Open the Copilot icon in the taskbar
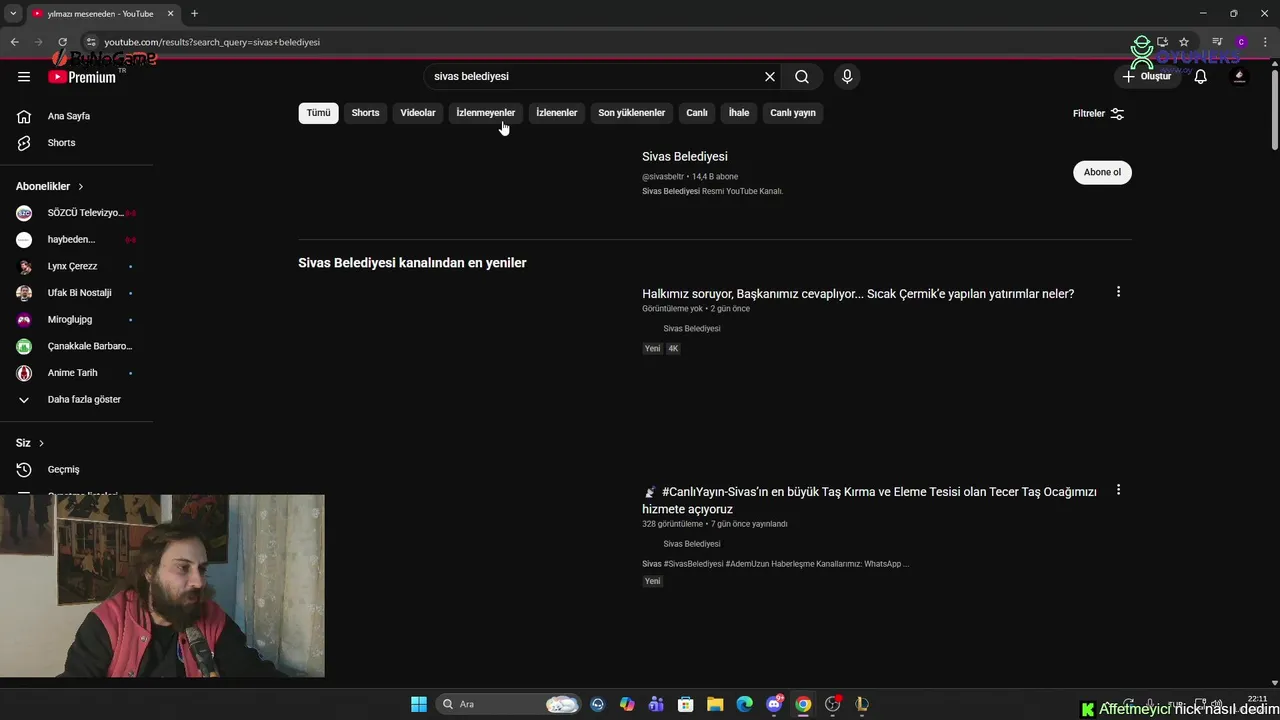The image size is (1280, 720). (x=627, y=704)
